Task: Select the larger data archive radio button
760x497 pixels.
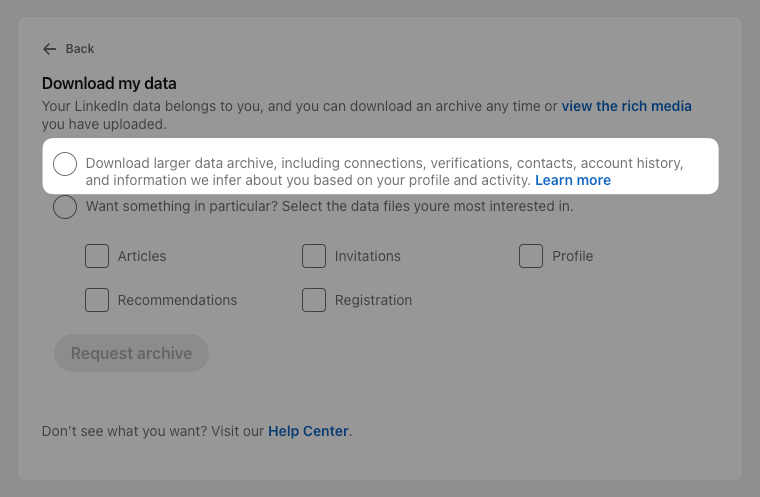Action: point(65,163)
